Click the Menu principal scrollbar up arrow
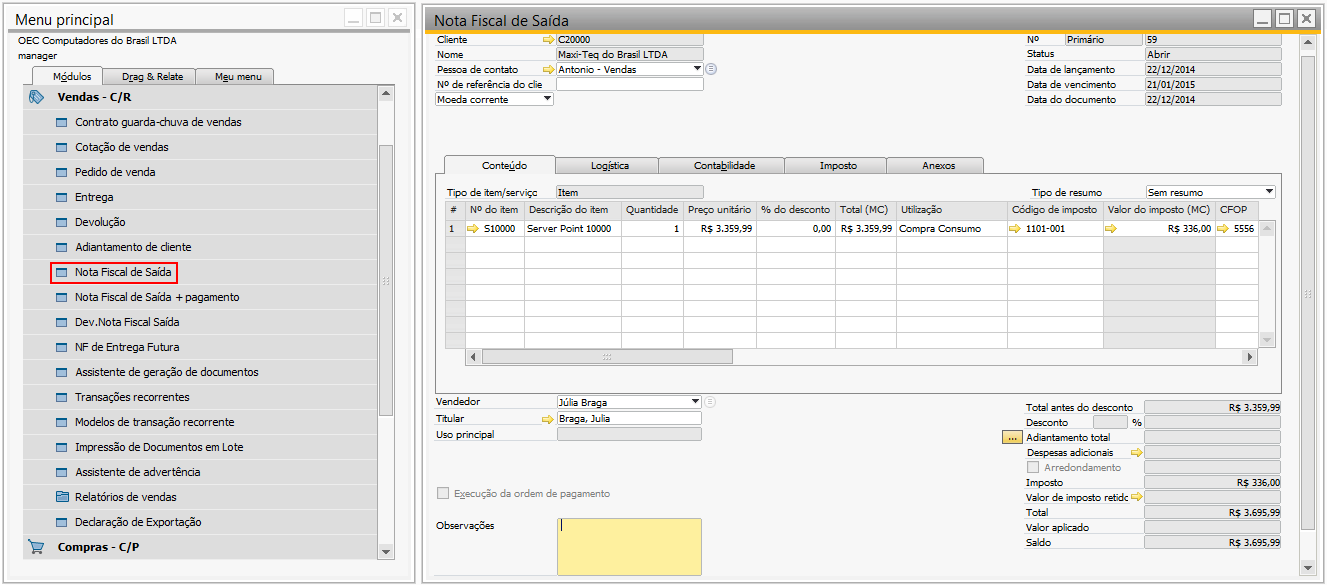The height and width of the screenshot is (585, 1327). pyautogui.click(x=386, y=93)
